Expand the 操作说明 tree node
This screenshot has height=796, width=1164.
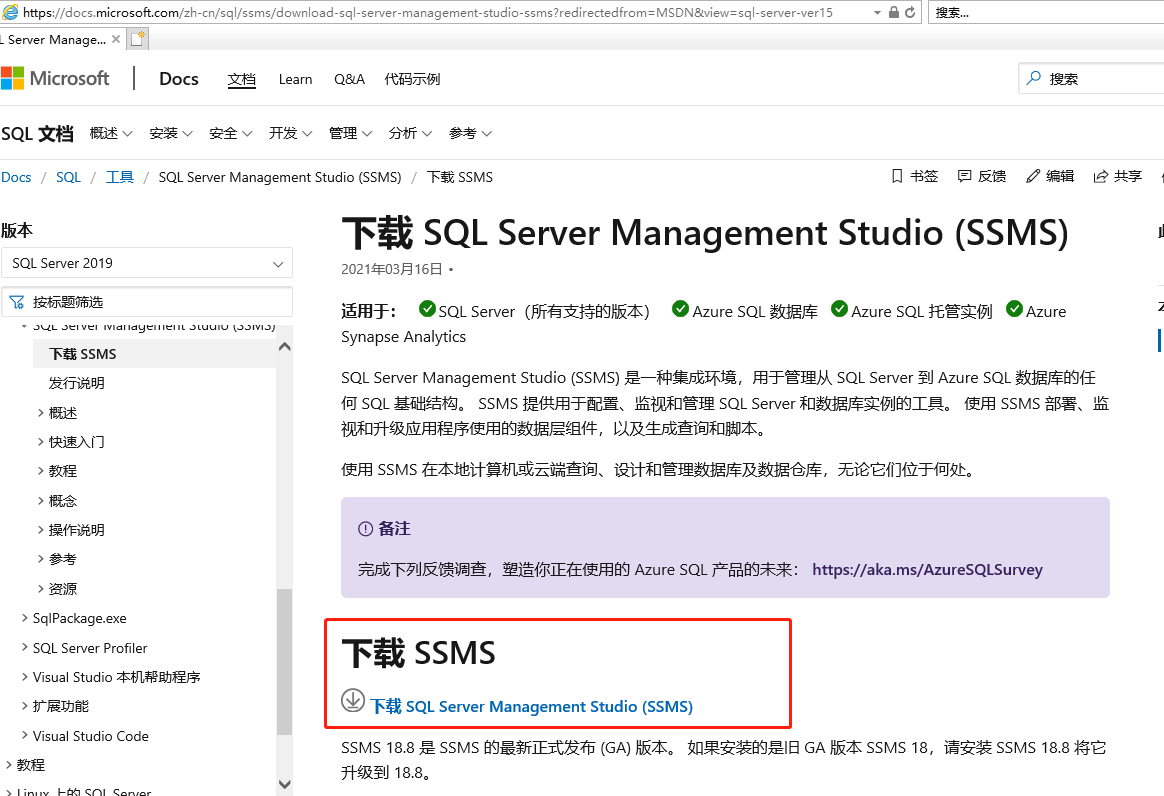pos(41,529)
